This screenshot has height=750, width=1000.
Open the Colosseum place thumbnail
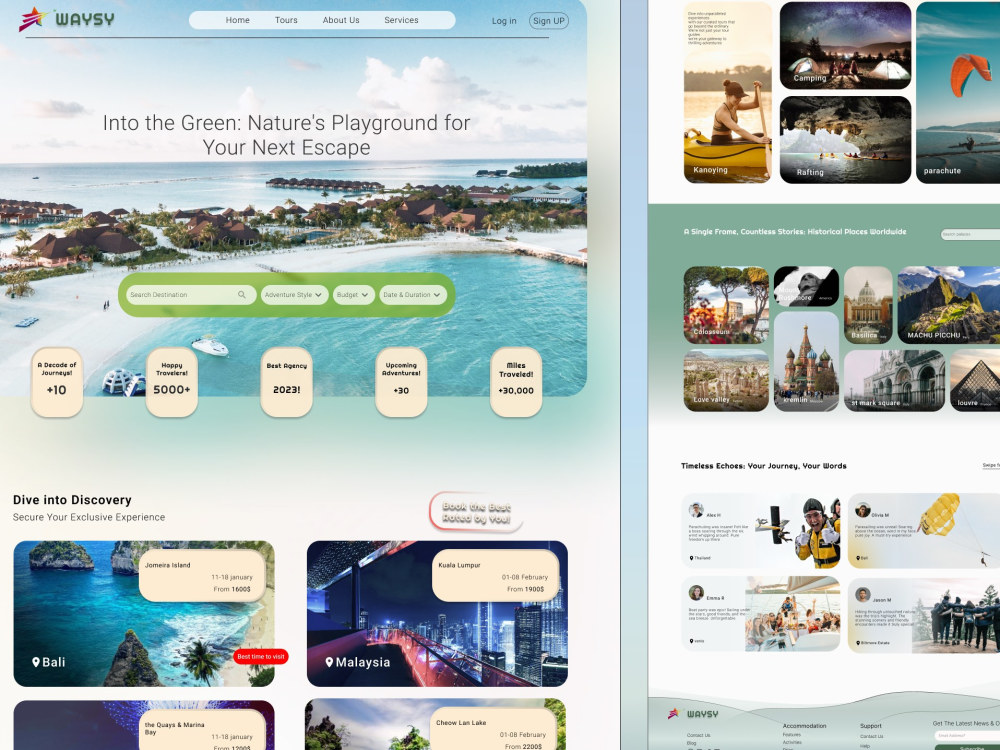pyautogui.click(x=726, y=305)
